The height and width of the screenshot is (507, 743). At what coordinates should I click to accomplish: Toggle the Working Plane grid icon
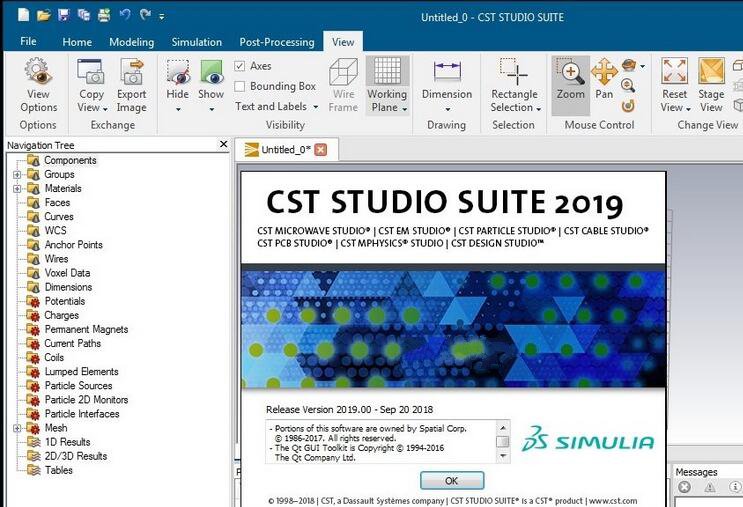pos(387,71)
